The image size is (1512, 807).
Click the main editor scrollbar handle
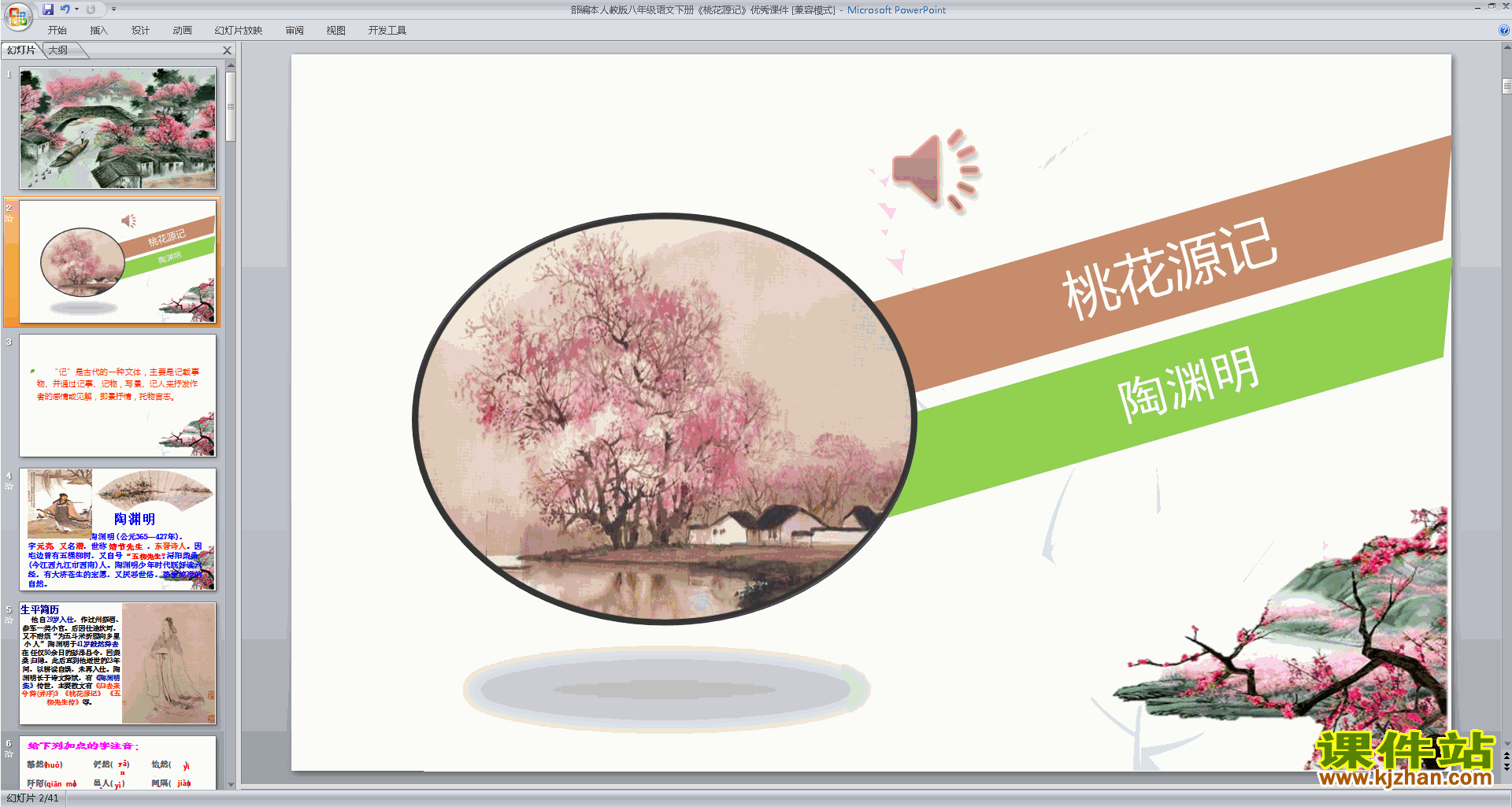coord(1506,86)
